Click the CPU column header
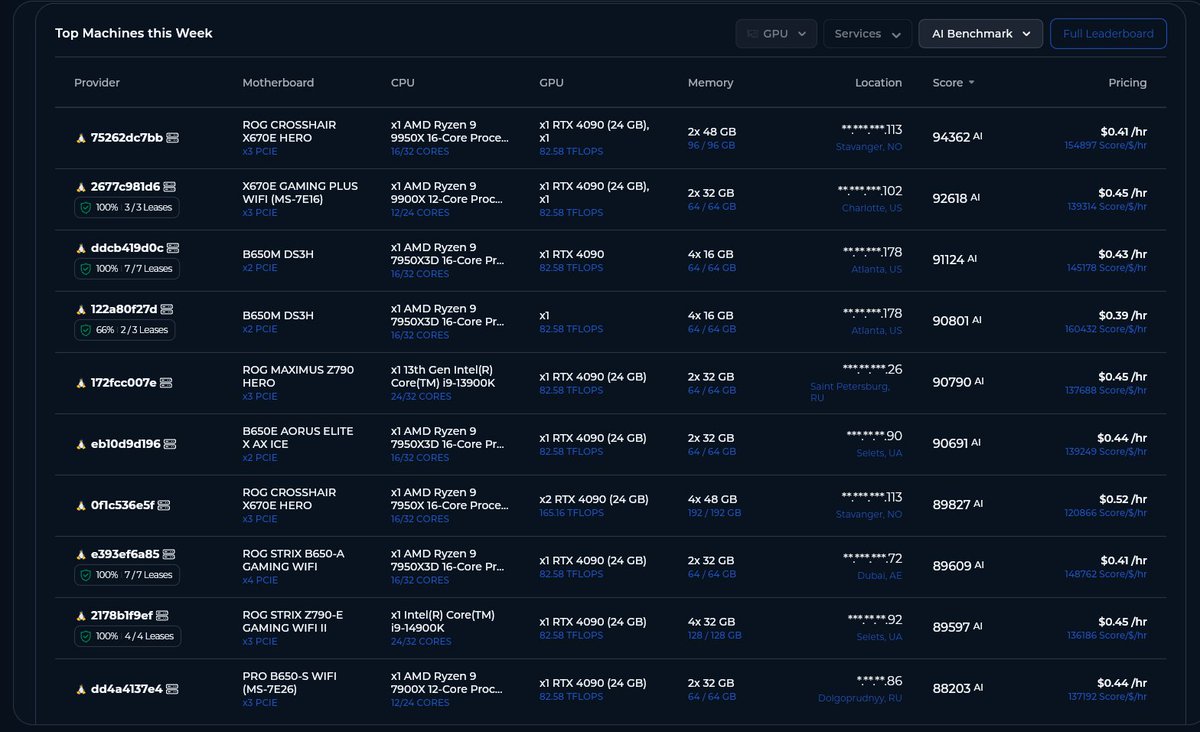The height and width of the screenshot is (732, 1200). pos(403,83)
